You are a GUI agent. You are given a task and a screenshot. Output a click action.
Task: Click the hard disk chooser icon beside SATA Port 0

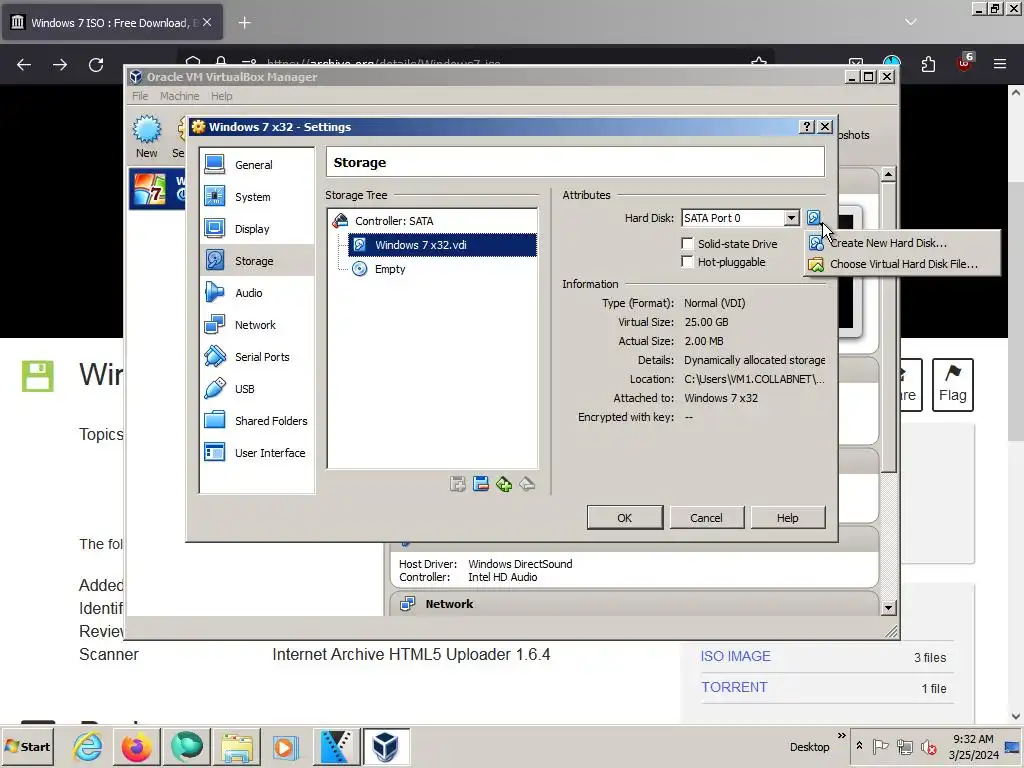click(813, 217)
